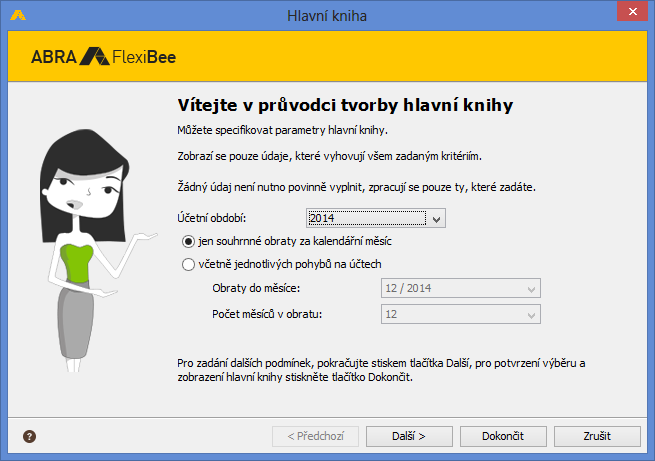Cancel the wizard with Zrušit

(x=597, y=436)
